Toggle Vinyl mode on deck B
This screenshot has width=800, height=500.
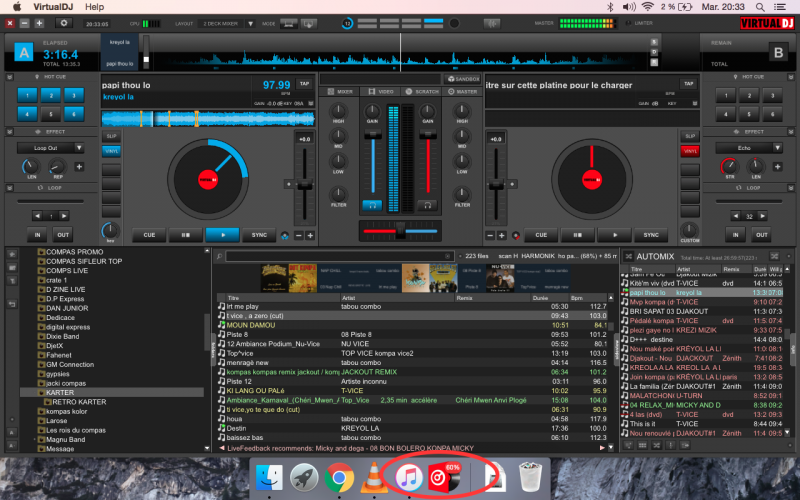point(690,151)
